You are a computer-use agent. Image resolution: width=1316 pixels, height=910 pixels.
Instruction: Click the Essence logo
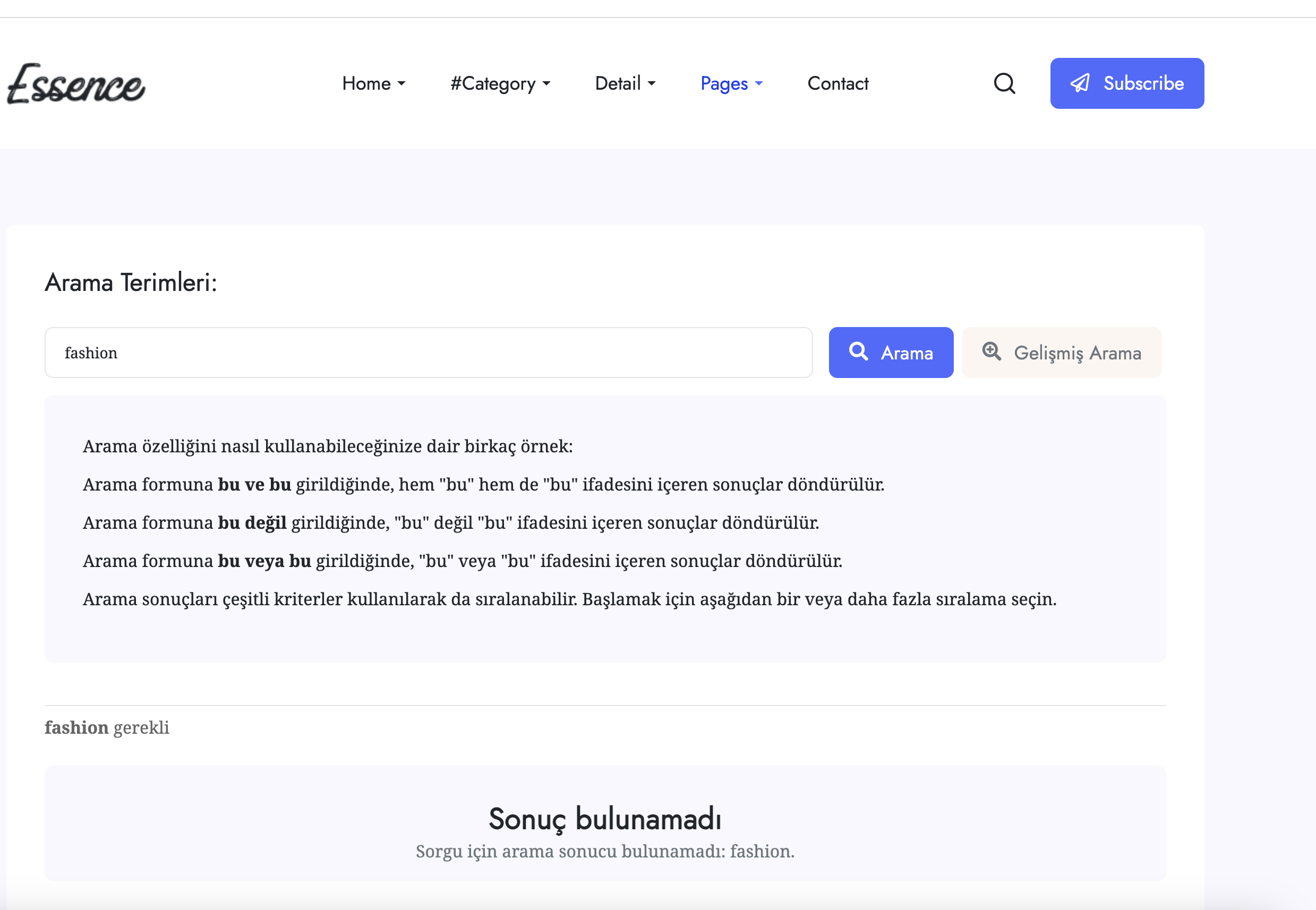point(76,84)
